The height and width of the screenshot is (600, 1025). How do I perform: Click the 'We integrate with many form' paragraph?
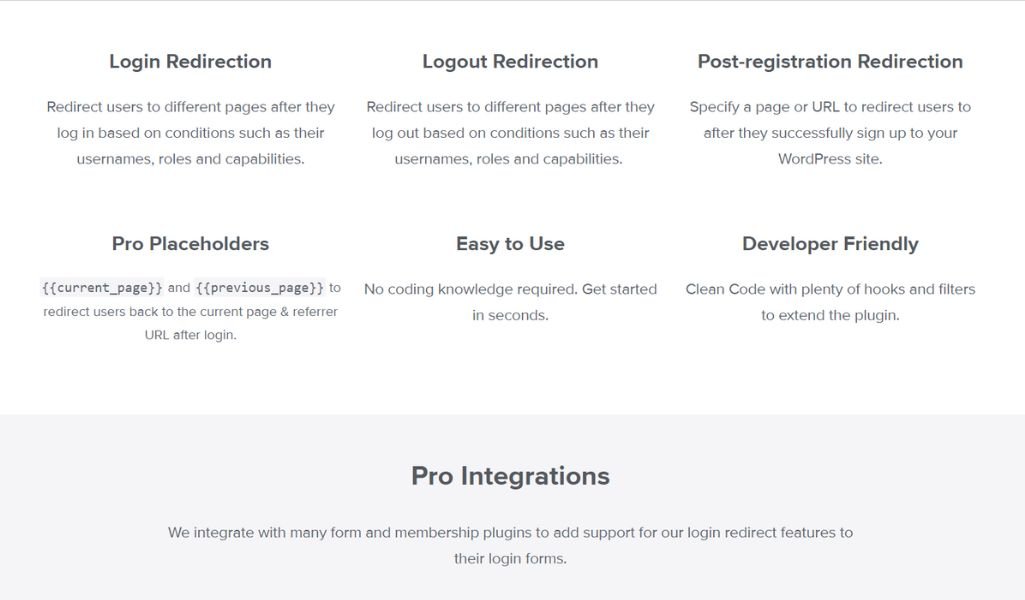click(510, 545)
